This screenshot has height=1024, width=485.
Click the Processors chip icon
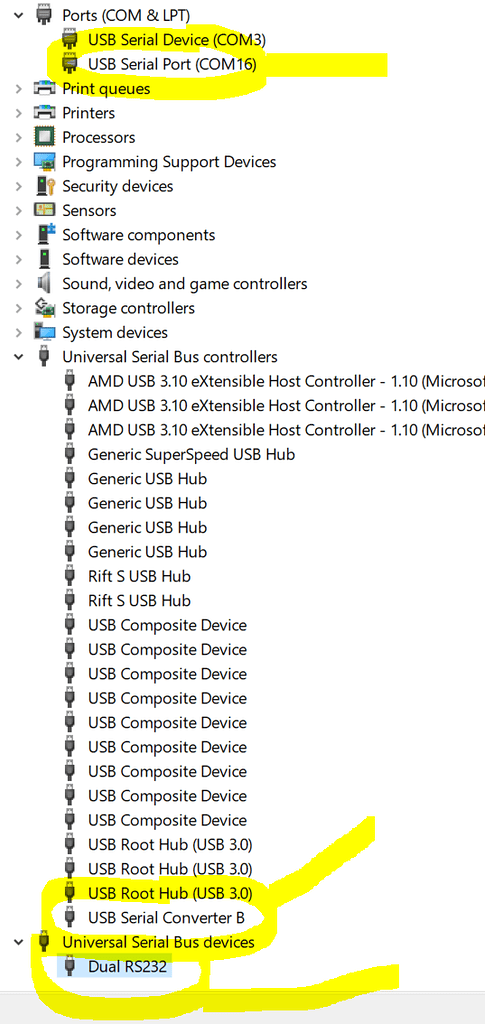44,137
